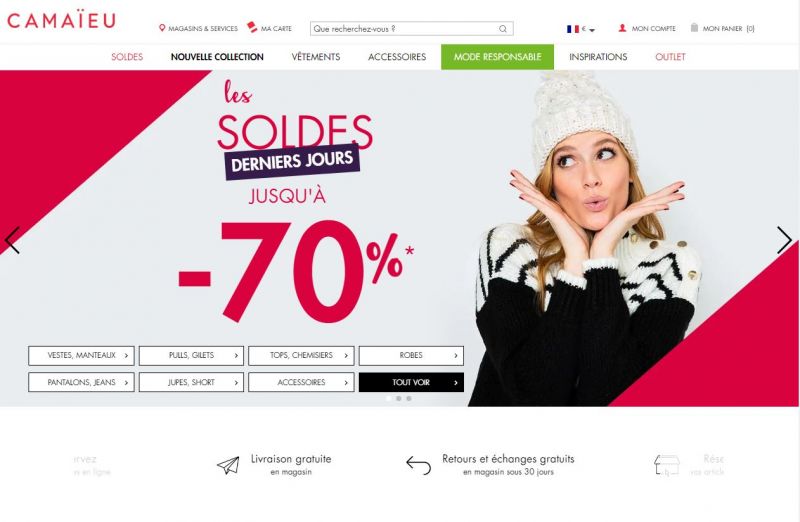The image size is (800, 522).
Task: Open the country and currency dropdown
Action: 581,29
